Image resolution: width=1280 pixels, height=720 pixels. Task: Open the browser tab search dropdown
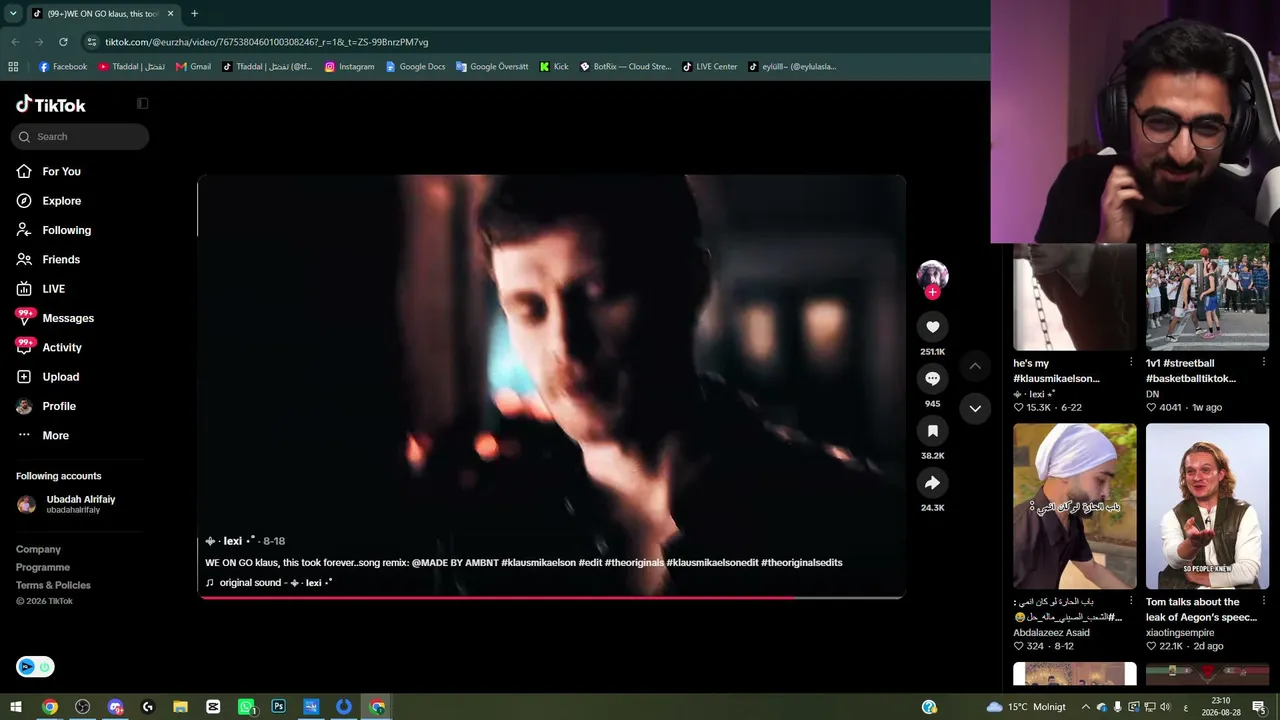13,13
